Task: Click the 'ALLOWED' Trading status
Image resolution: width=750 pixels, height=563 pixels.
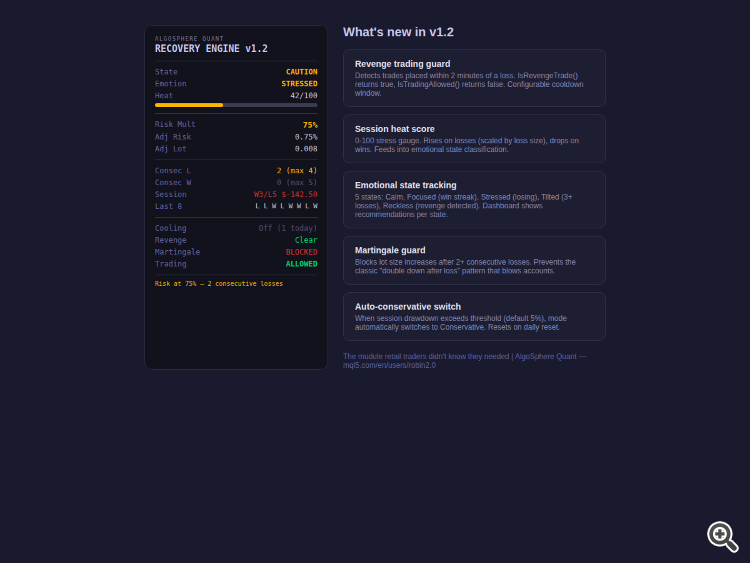Action: (x=301, y=264)
